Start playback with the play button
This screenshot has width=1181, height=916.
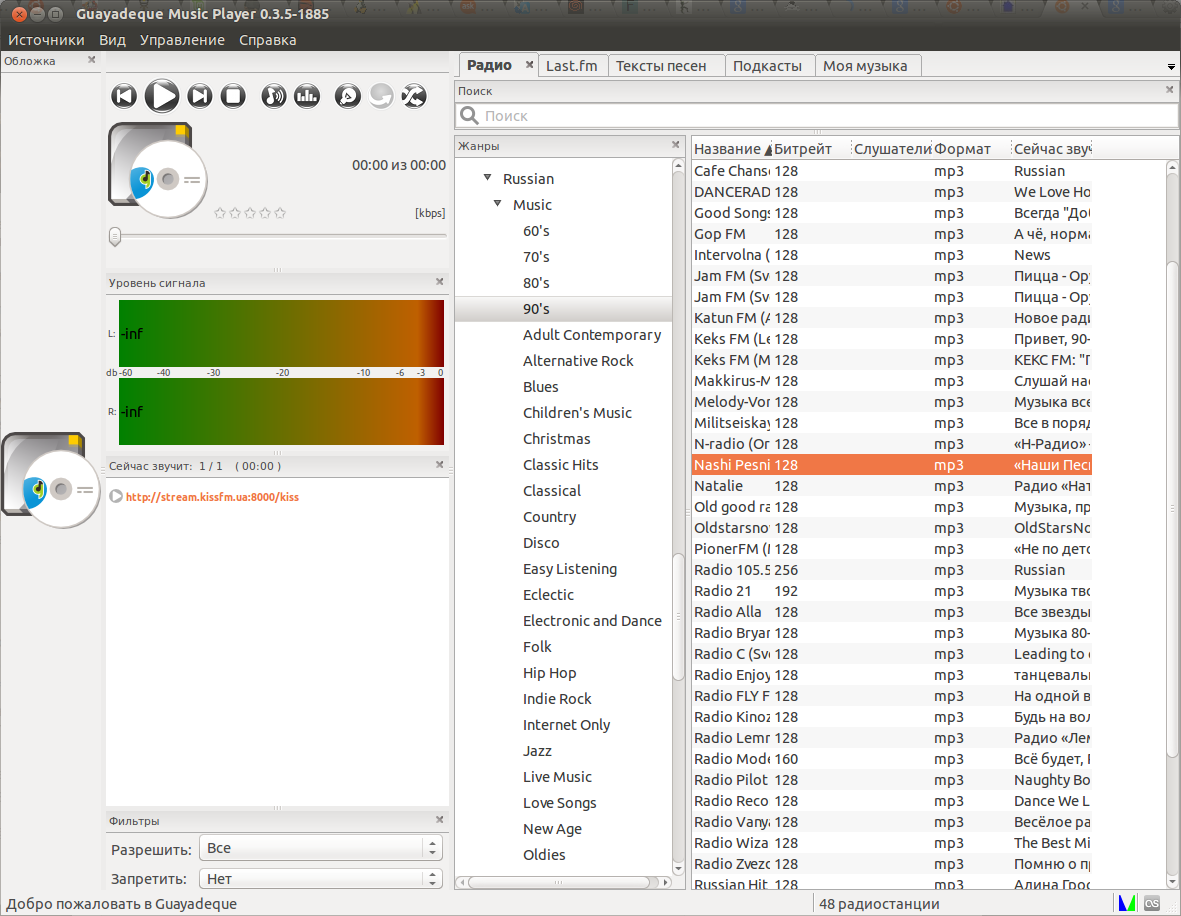pos(161,96)
